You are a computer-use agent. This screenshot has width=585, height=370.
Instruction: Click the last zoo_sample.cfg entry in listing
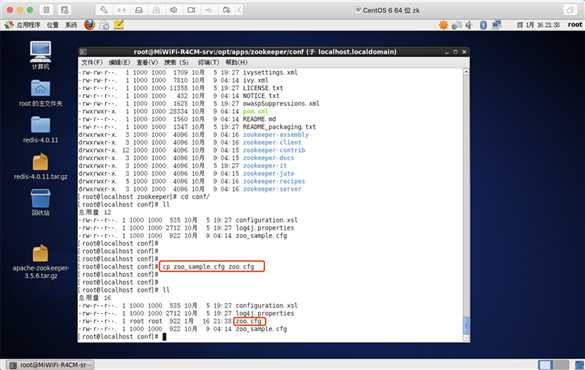[x=261, y=329]
